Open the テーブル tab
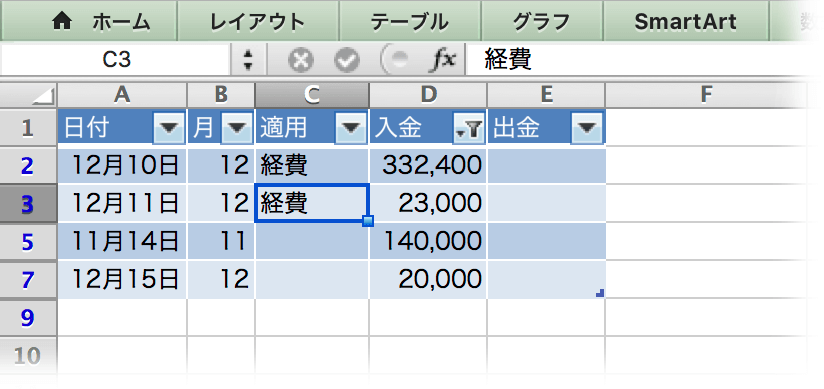Viewport: 824px width, 389px height. pyautogui.click(x=410, y=21)
